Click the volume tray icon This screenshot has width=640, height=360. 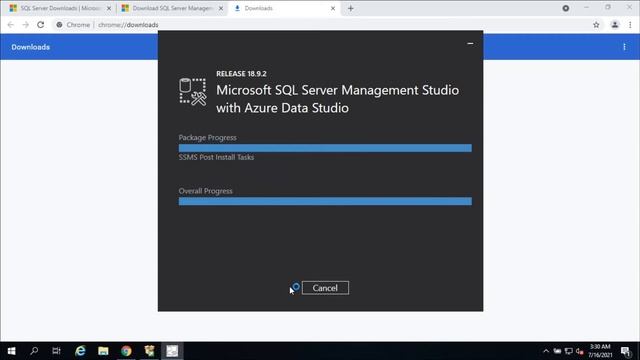pyautogui.click(x=580, y=351)
